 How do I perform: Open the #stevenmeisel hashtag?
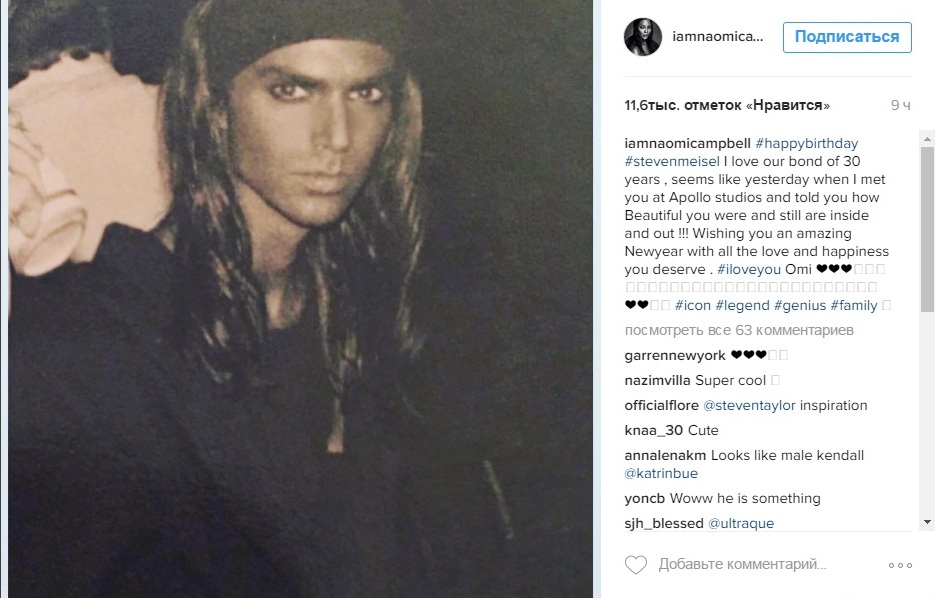672,162
